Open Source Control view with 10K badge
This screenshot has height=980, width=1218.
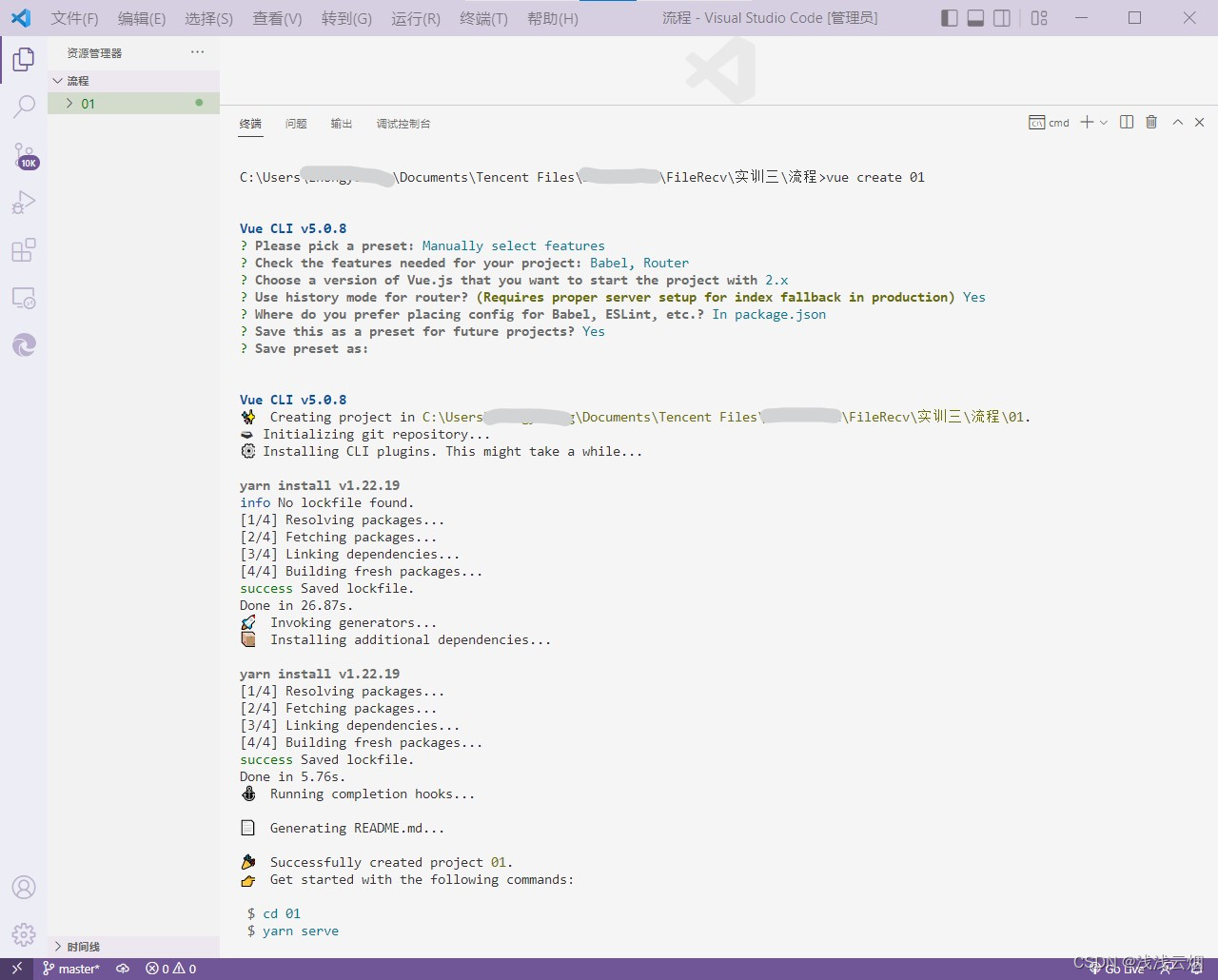24,155
